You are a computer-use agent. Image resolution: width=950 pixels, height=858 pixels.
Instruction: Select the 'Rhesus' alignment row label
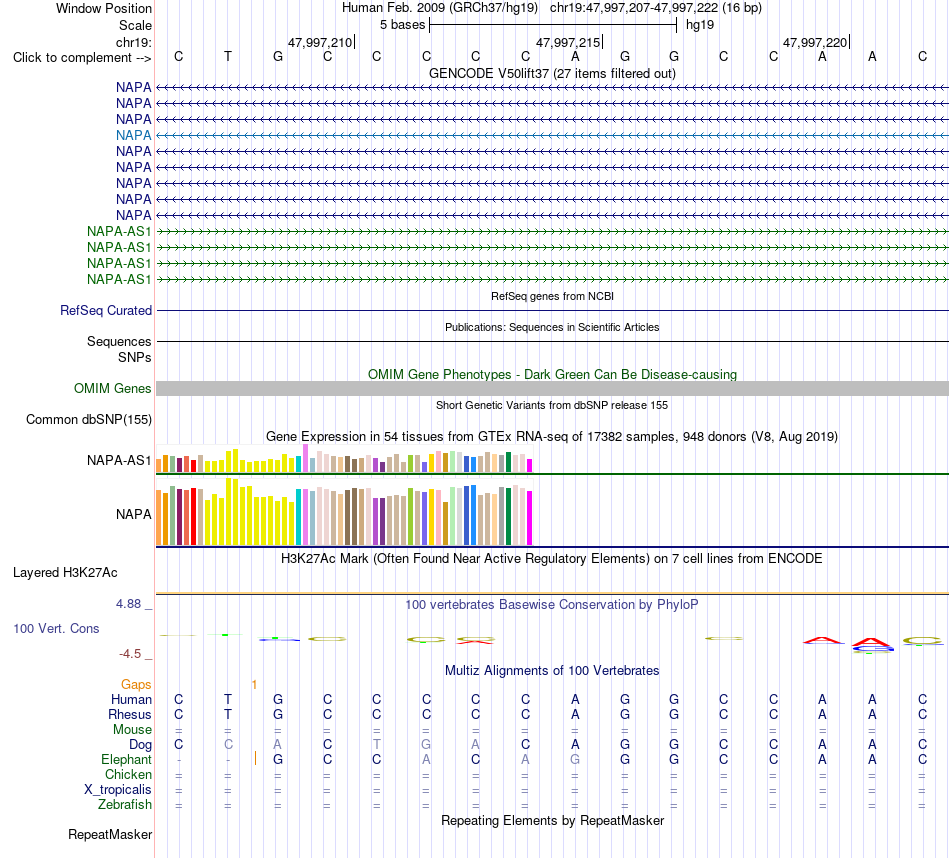130,715
